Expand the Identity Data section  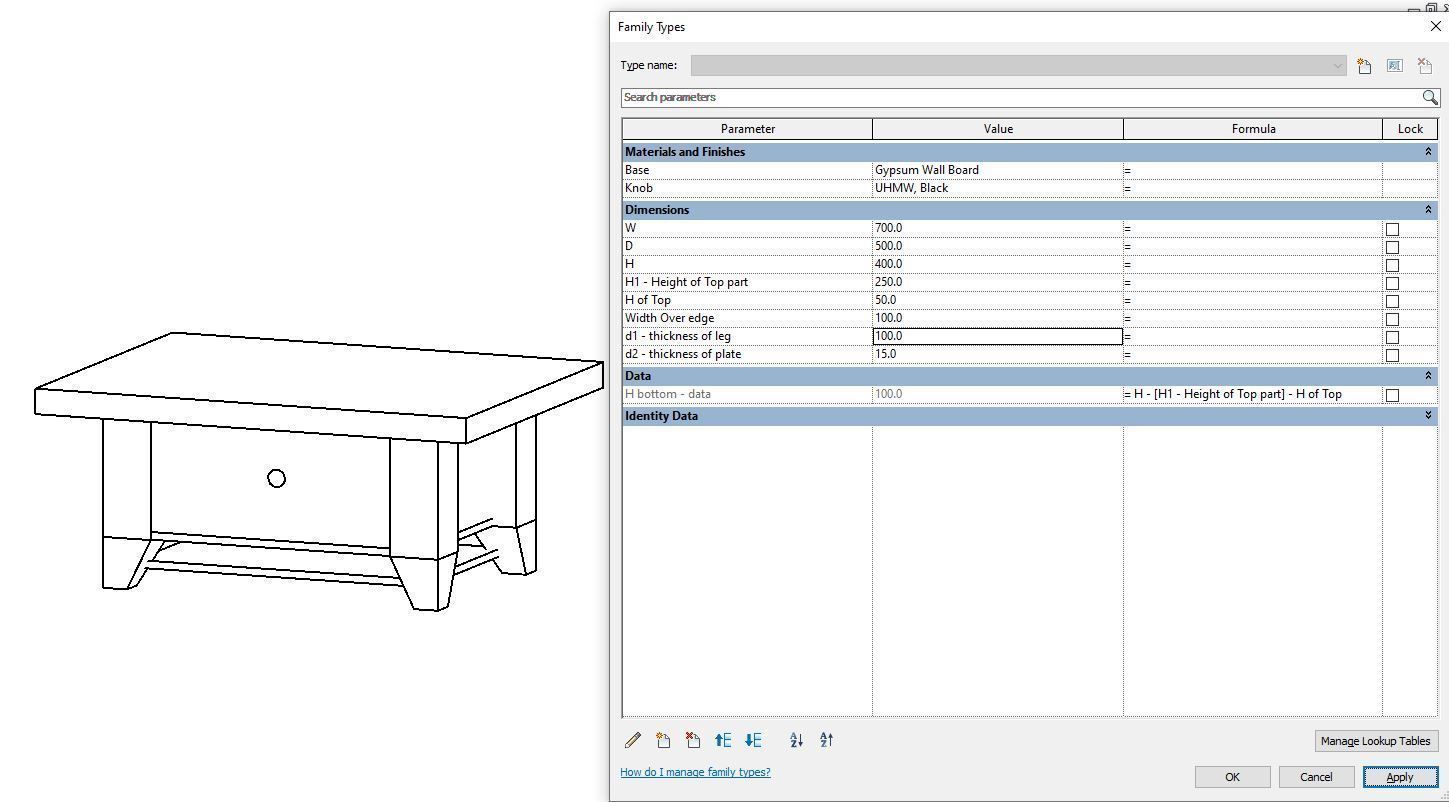pos(1428,416)
